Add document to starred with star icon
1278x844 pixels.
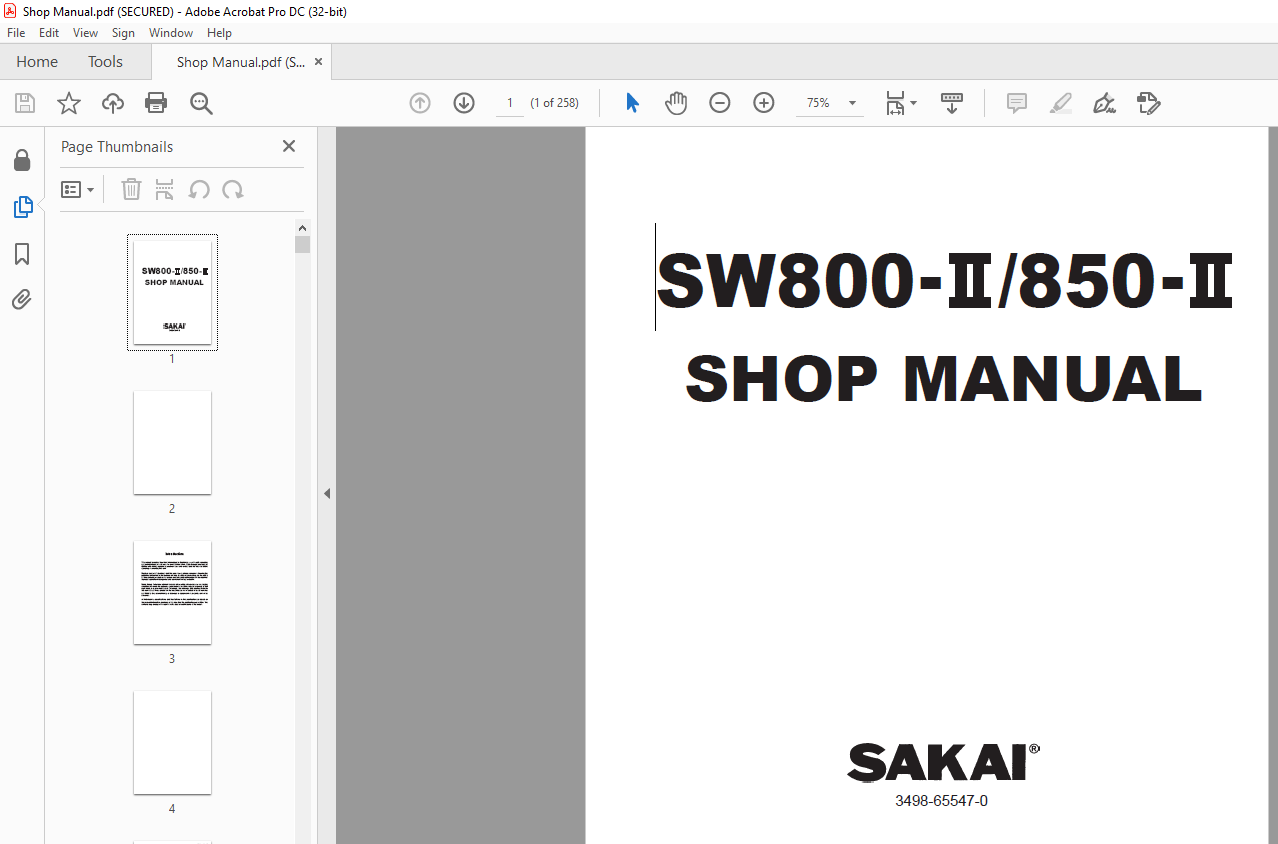click(69, 103)
